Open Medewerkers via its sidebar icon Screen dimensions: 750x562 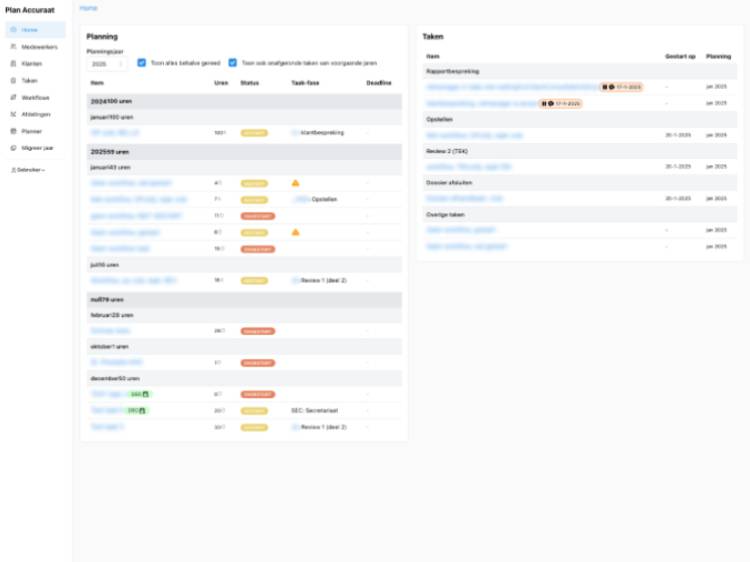pos(13,46)
